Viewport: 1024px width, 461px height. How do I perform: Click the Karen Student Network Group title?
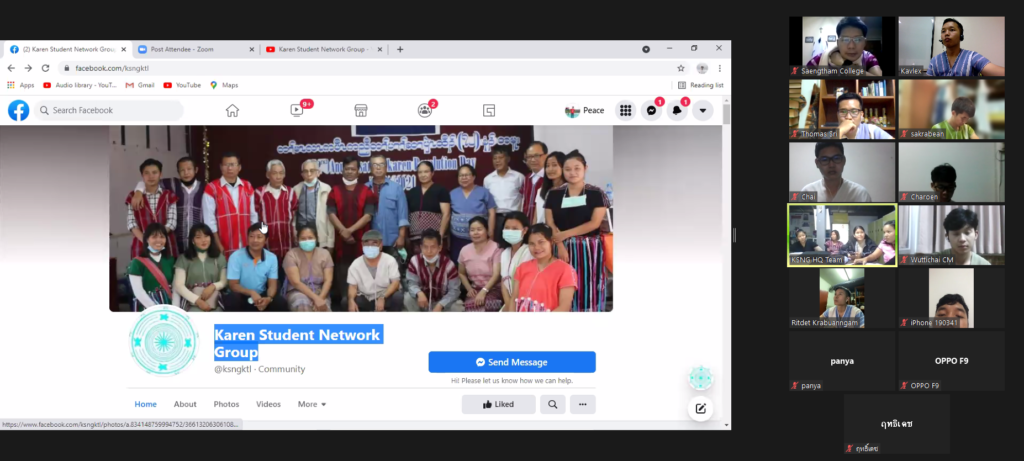(298, 343)
